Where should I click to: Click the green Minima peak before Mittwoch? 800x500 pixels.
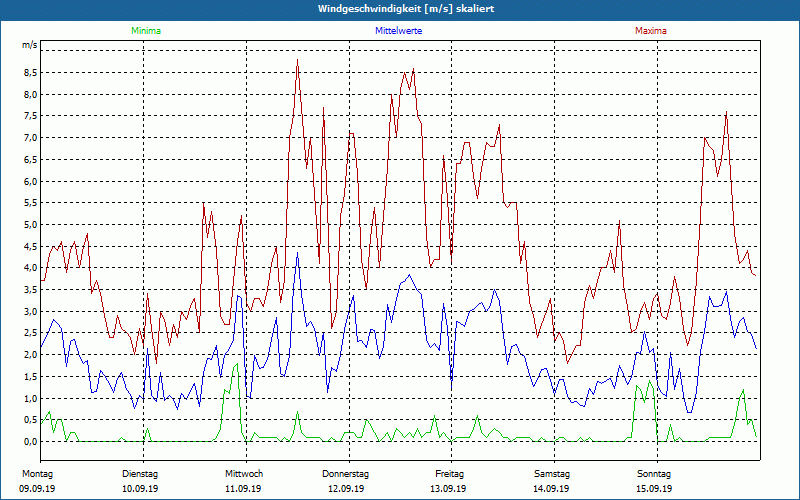[x=237, y=364]
